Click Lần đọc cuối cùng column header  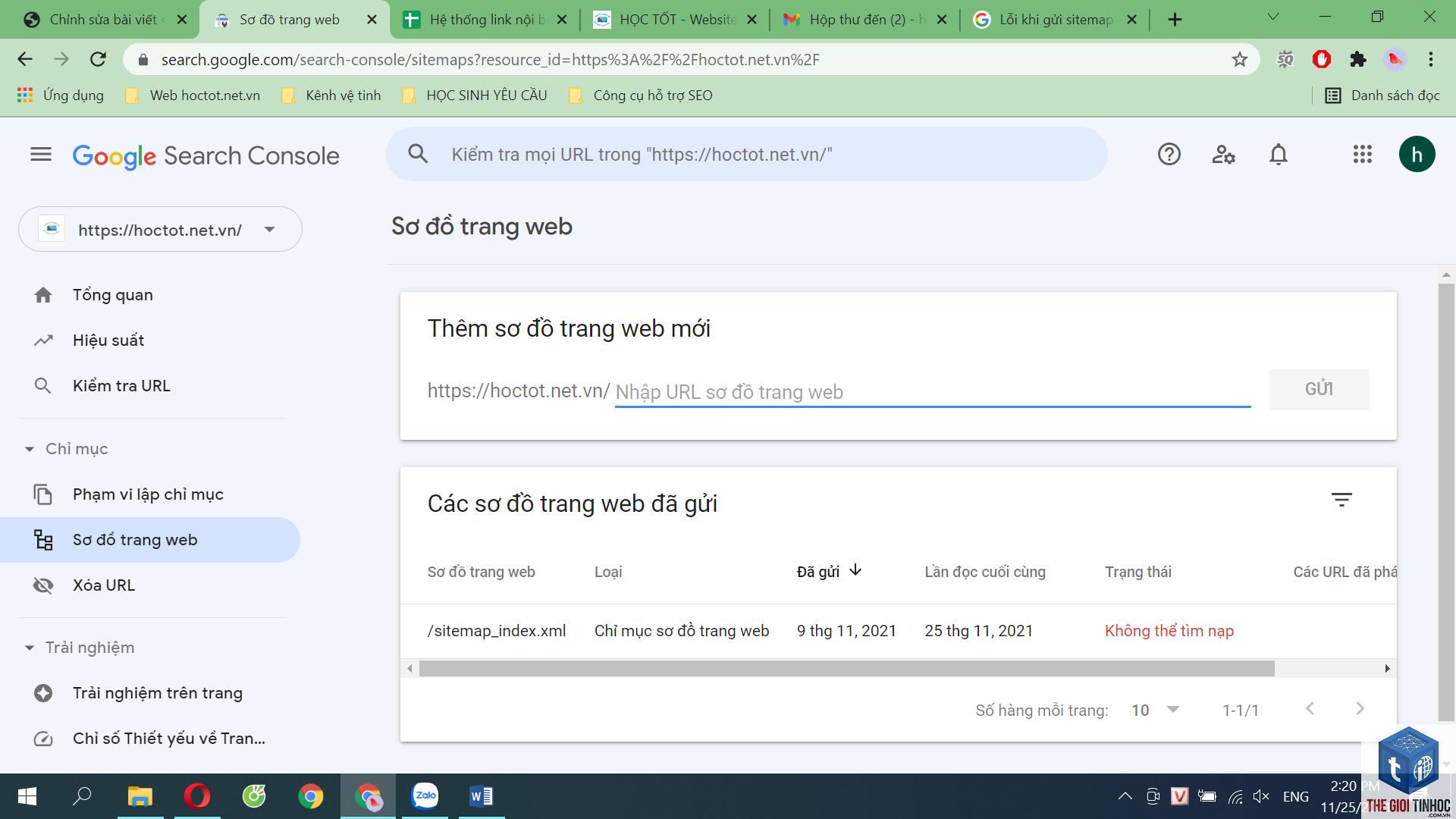[984, 572]
